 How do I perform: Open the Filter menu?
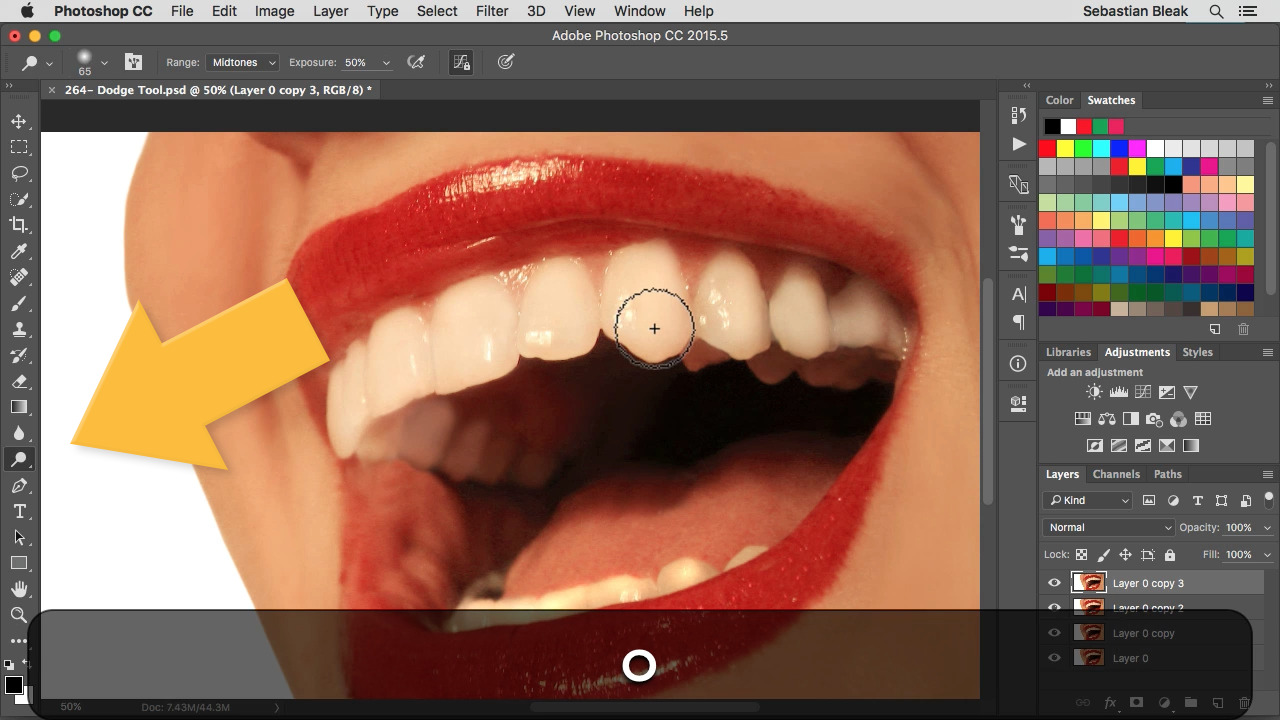point(491,11)
